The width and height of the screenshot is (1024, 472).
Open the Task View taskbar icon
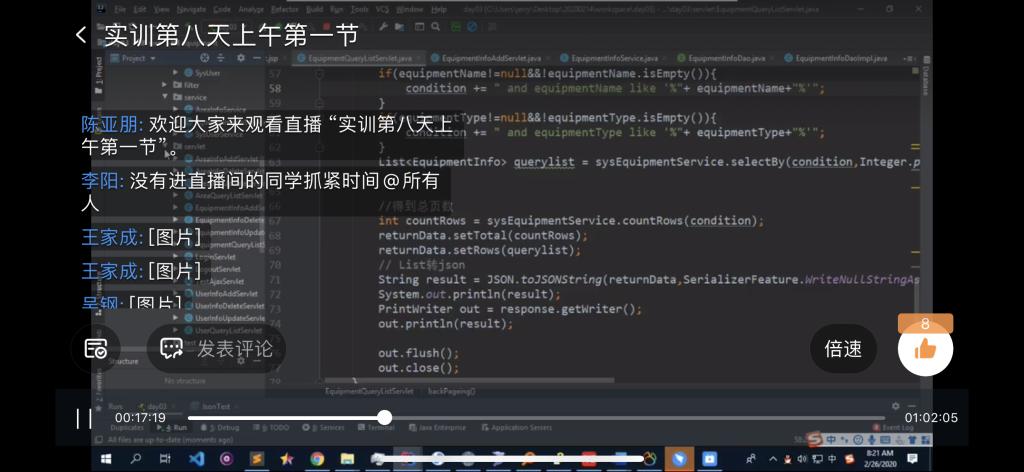pyautogui.click(x=165, y=459)
